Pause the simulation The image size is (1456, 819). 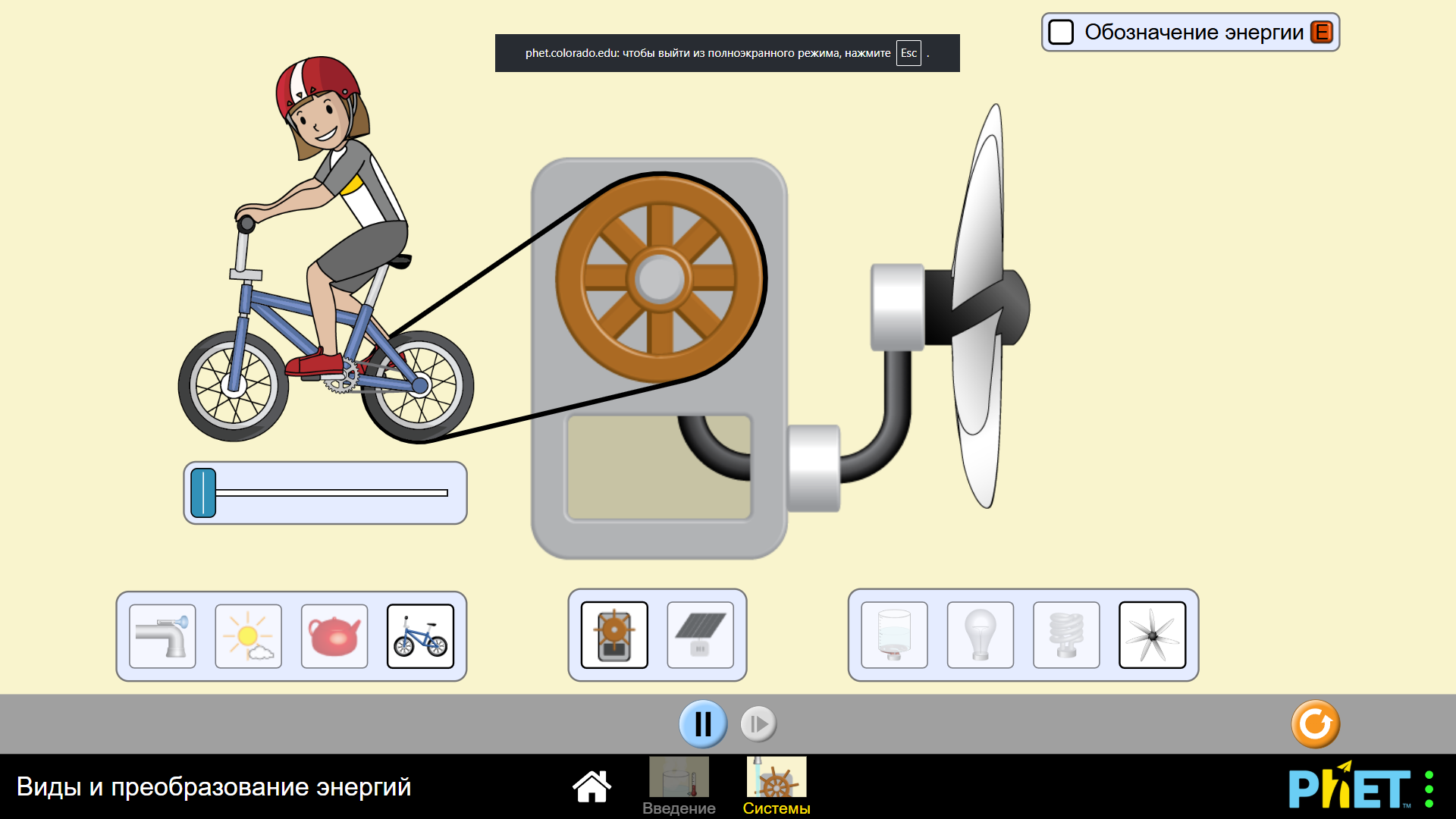(703, 724)
